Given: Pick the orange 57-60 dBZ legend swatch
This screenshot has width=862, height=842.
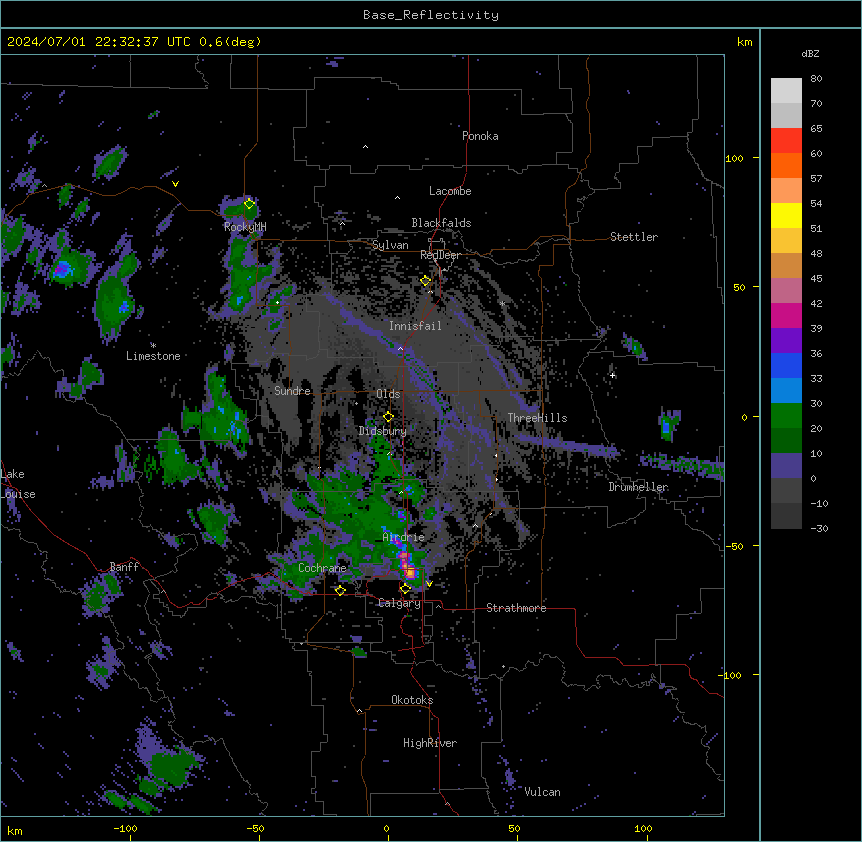Looking at the screenshot, I should (x=786, y=165).
